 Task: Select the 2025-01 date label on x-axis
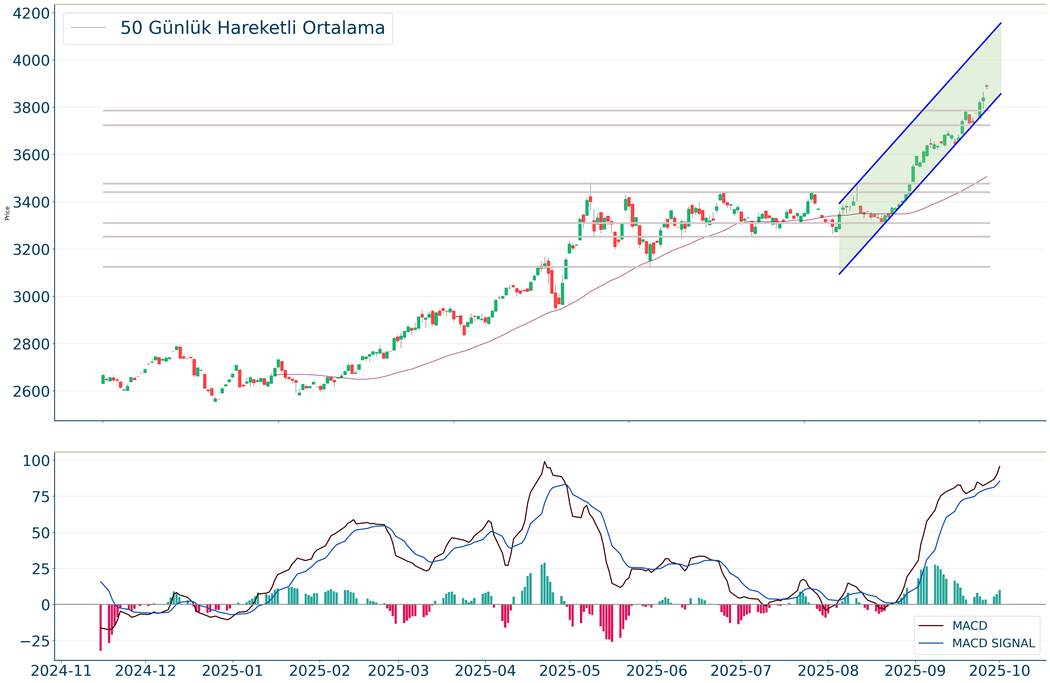[236, 669]
